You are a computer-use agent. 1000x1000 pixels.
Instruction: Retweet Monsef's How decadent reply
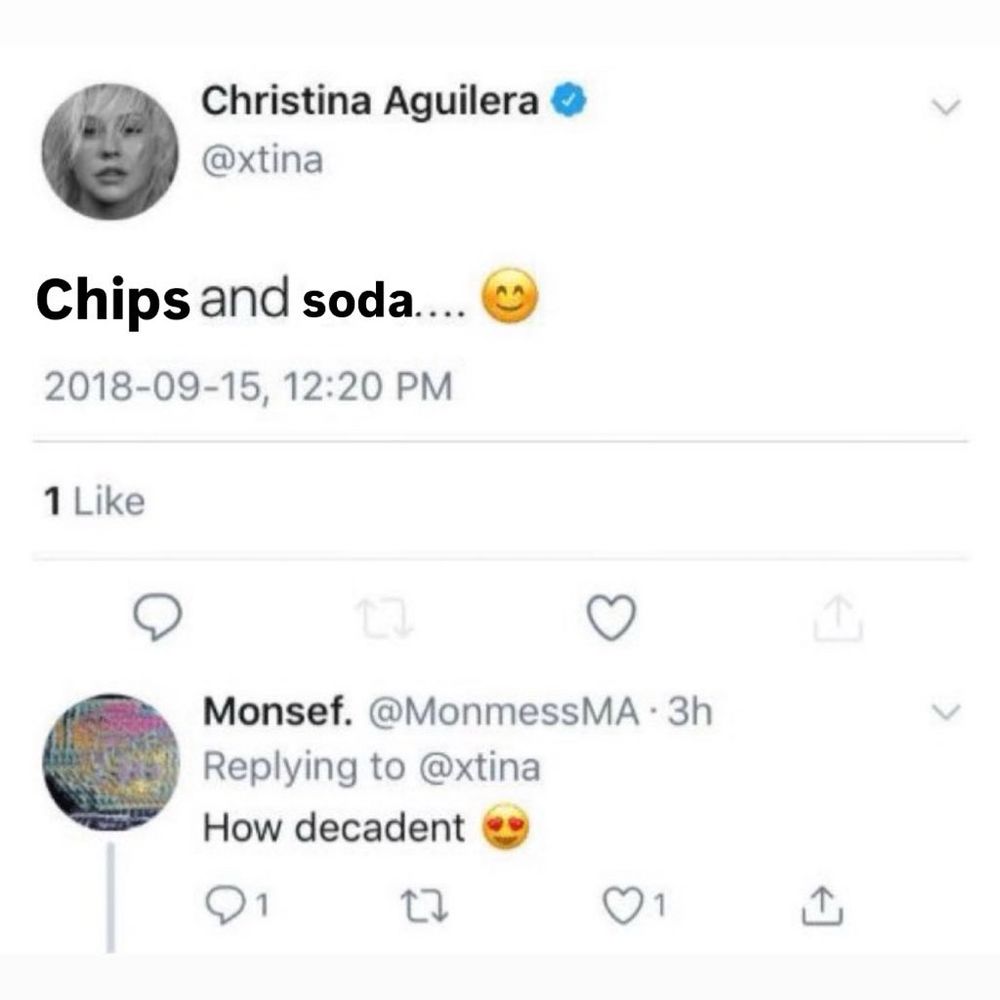424,906
